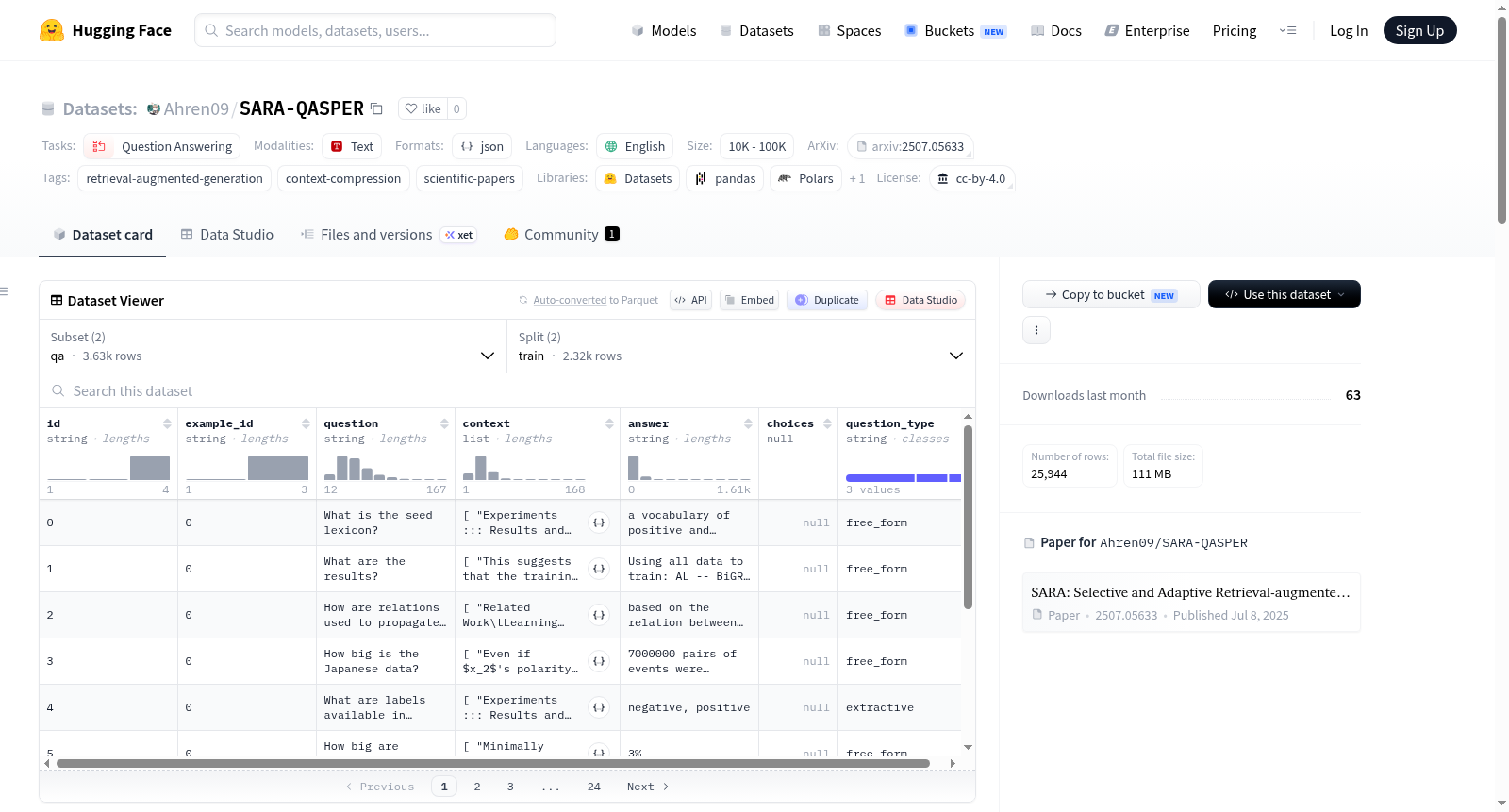Open the Datasets library tag
Viewport: 1509px width, 812px height.
point(638,178)
